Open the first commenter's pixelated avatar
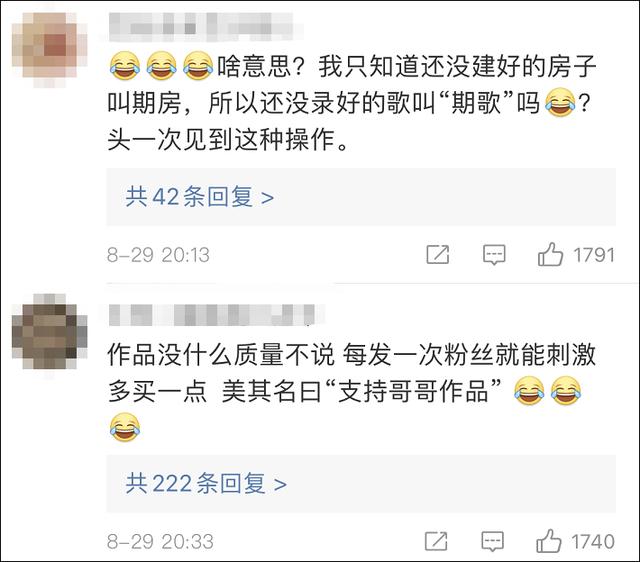Image resolution: width=640 pixels, height=562 pixels. (x=49, y=50)
